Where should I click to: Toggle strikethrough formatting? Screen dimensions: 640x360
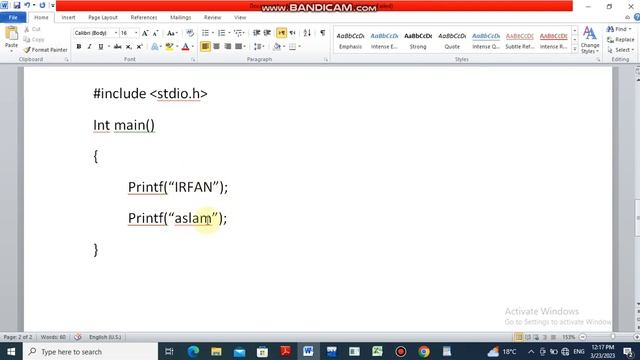click(118, 47)
